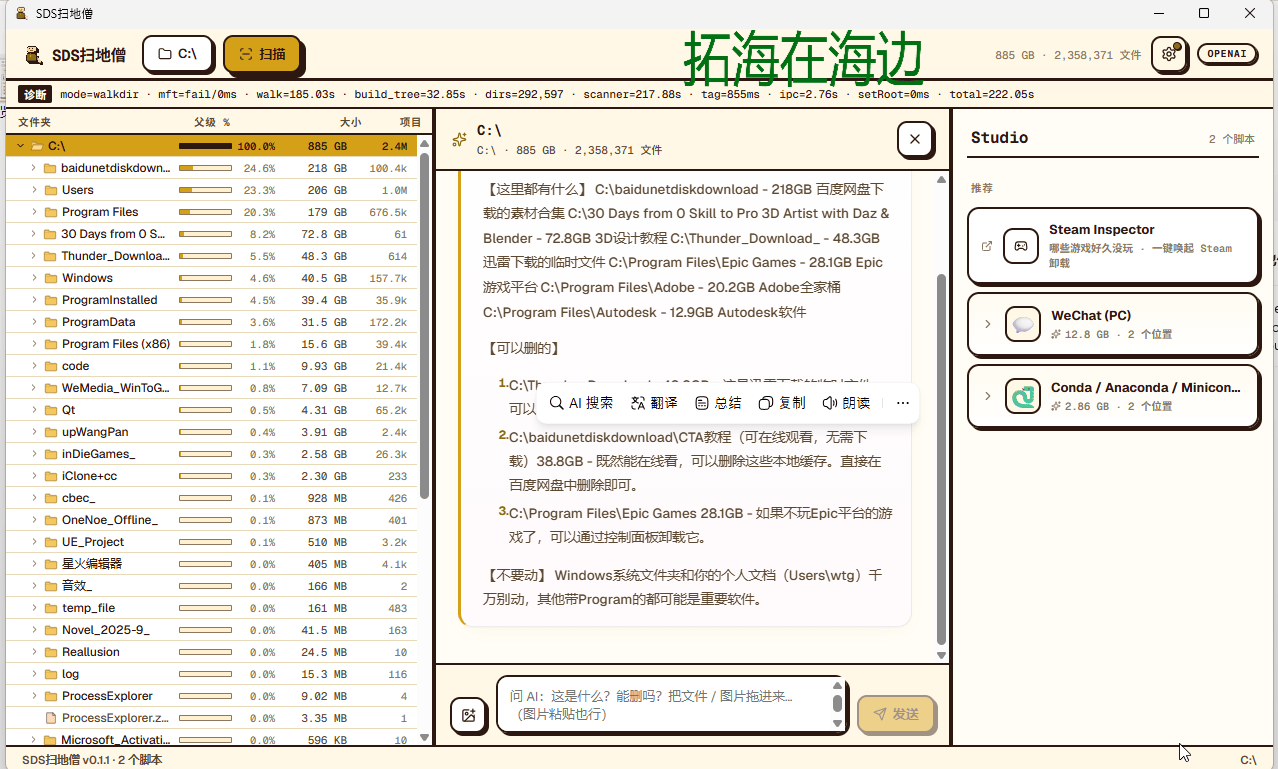Open the more options ellipsis in popup
Viewport: 1278px width, 769px height.
903,403
